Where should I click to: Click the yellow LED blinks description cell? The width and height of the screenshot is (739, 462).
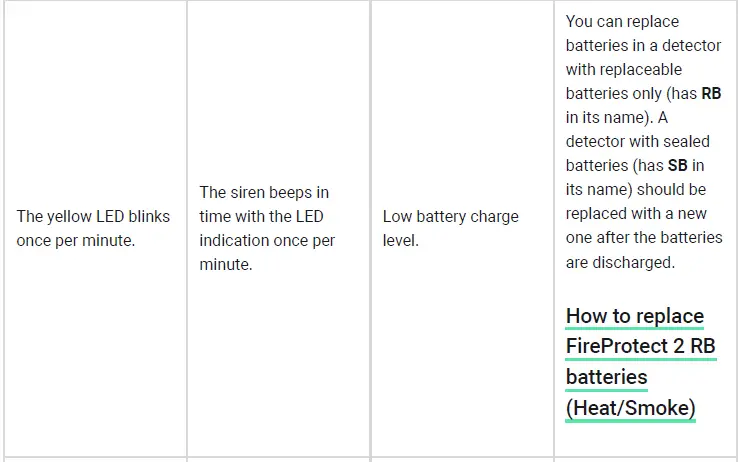(93, 229)
